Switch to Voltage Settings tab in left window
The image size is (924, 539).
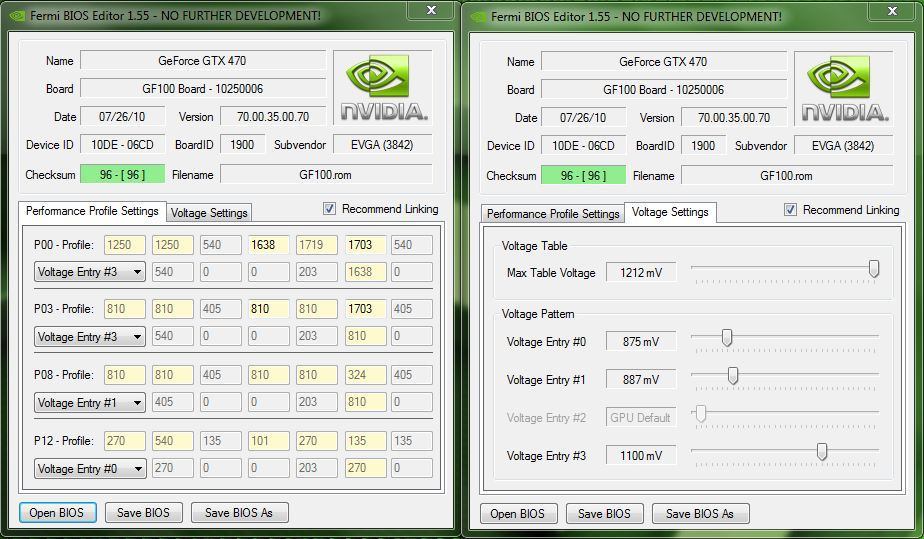pos(209,213)
